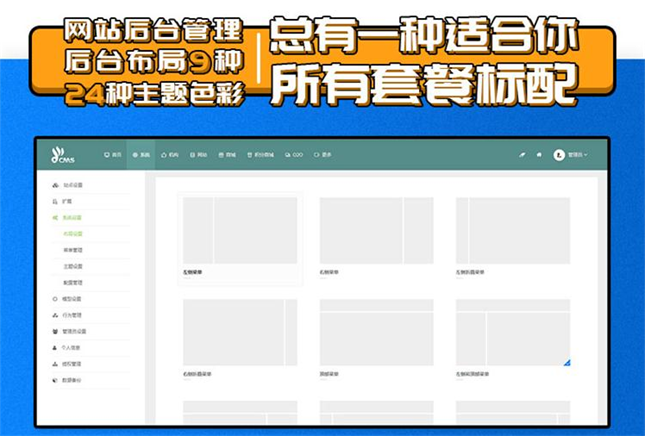
Task: Click the 模型设置 icon in the sidebar
Action: (x=55, y=298)
